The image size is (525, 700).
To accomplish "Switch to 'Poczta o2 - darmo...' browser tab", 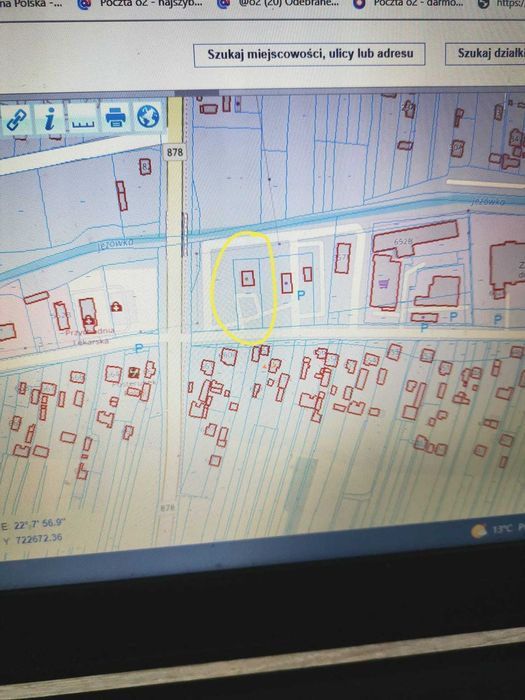I will [x=408, y=4].
